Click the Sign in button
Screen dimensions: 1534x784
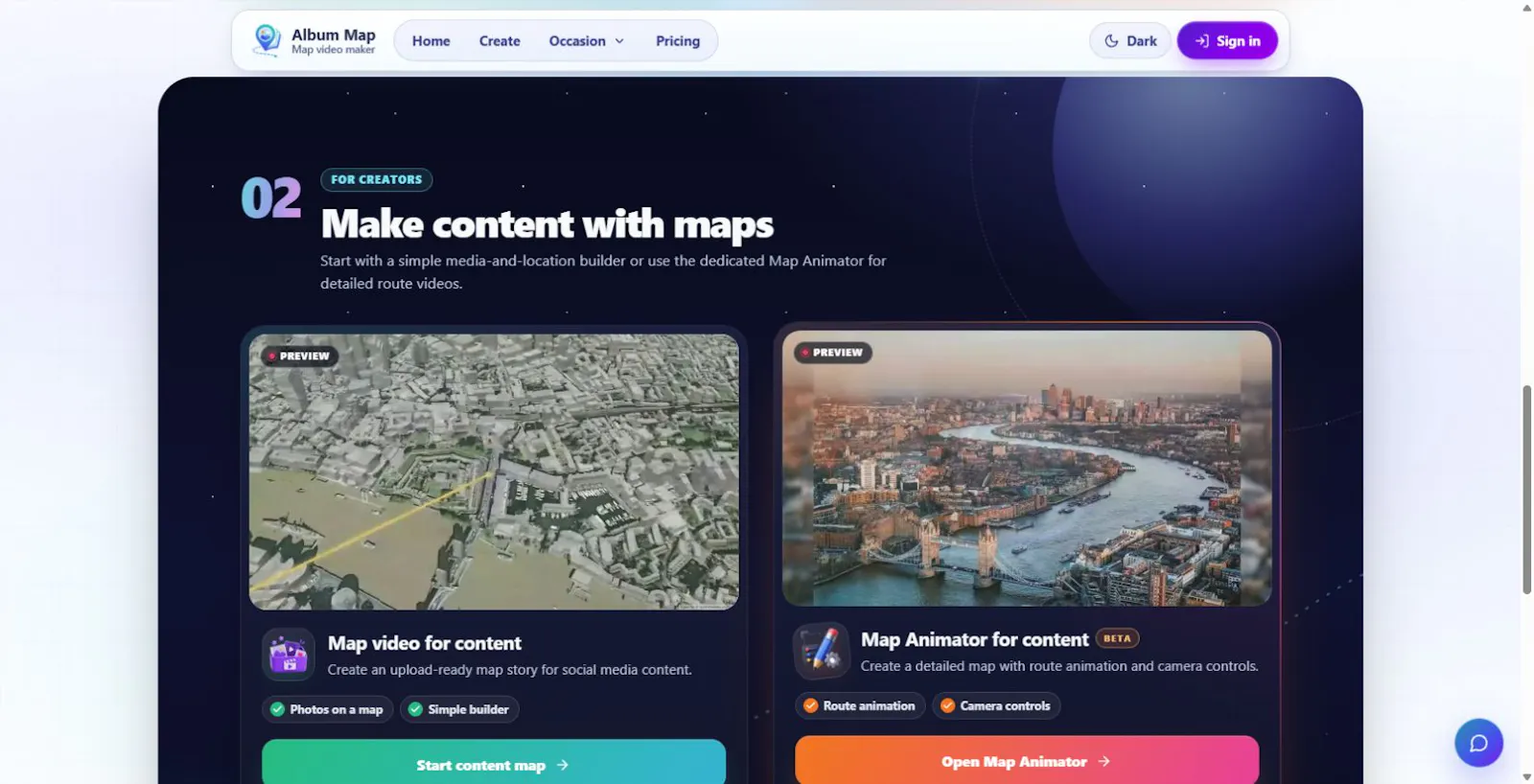tap(1227, 41)
